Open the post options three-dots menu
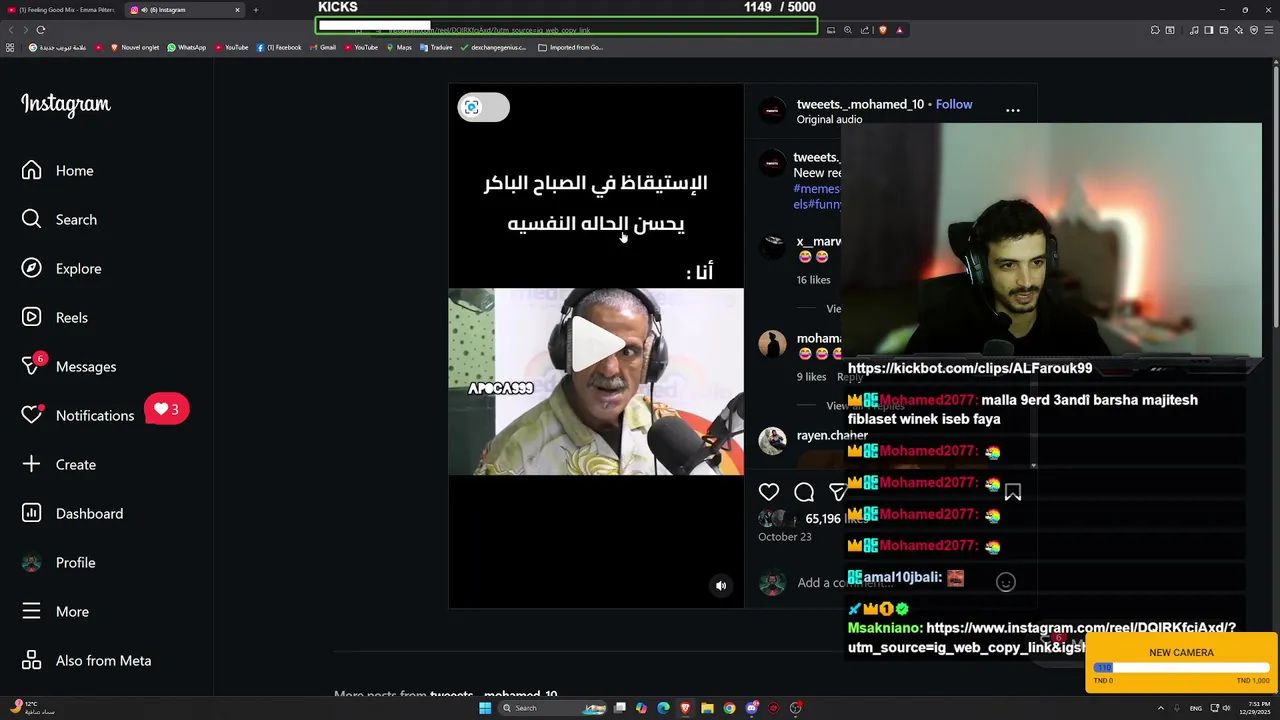 click(1013, 111)
